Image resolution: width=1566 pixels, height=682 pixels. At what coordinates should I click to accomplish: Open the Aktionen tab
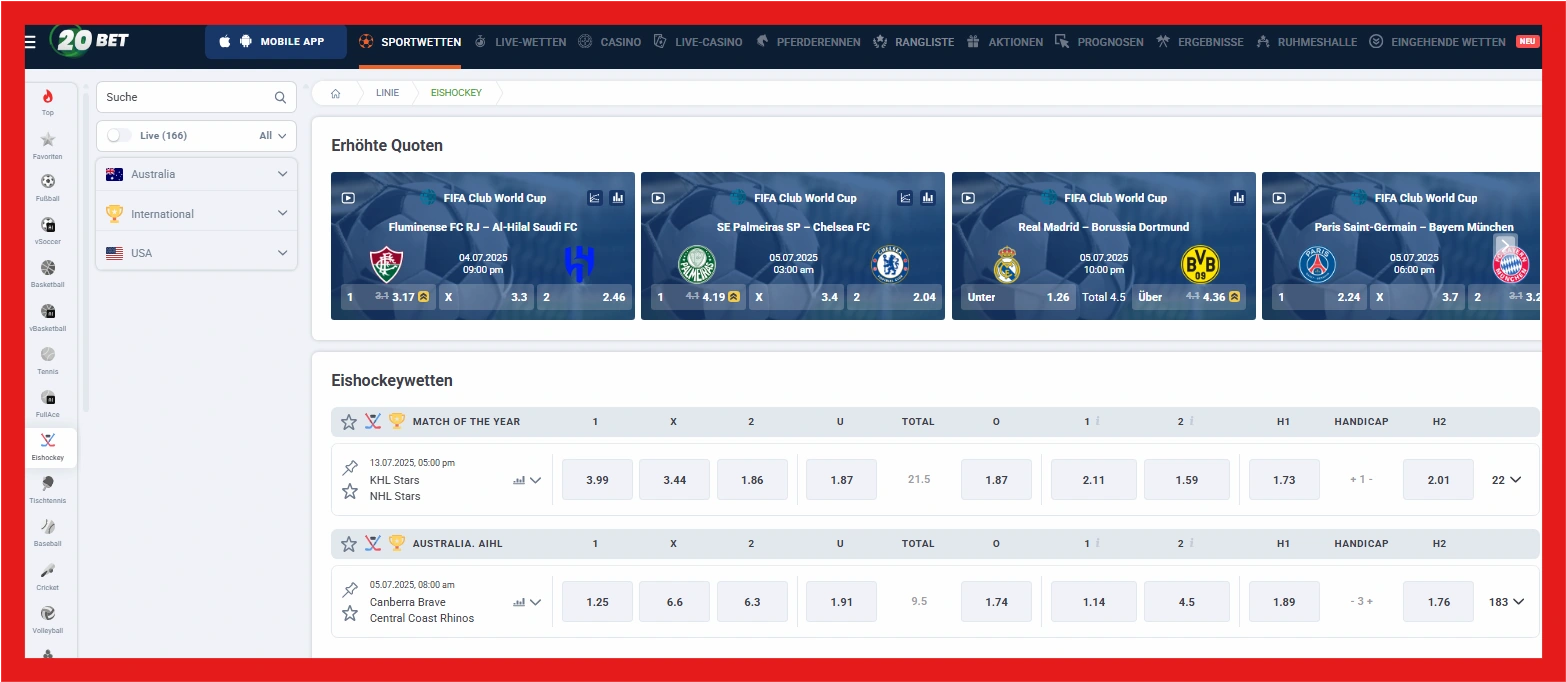(x=1005, y=42)
